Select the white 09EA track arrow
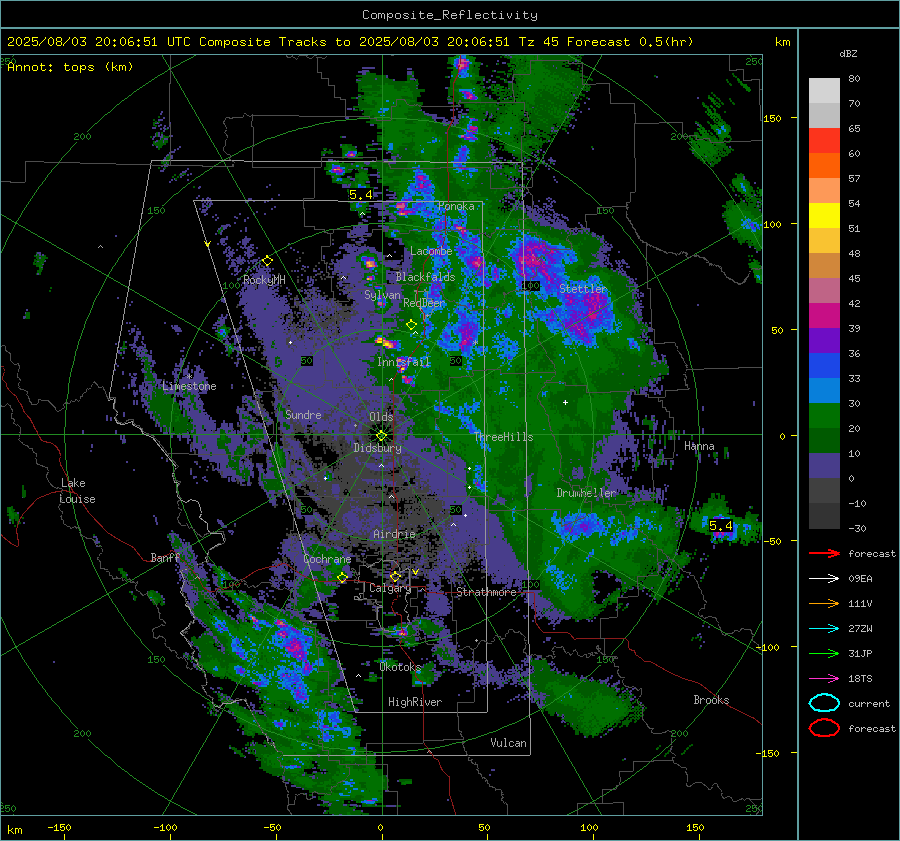900x841 pixels. click(x=824, y=579)
